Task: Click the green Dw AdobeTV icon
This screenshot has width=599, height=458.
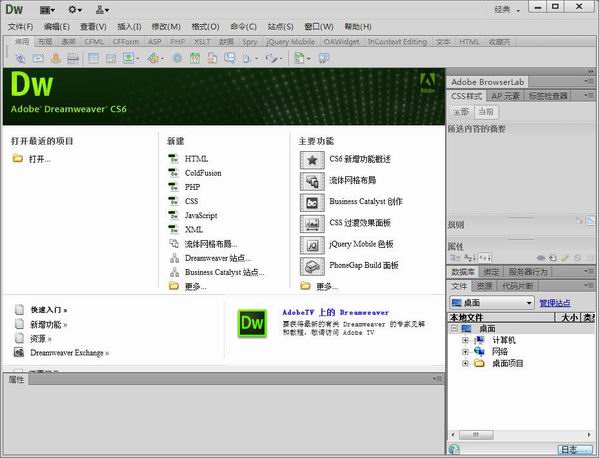Action: click(252, 324)
